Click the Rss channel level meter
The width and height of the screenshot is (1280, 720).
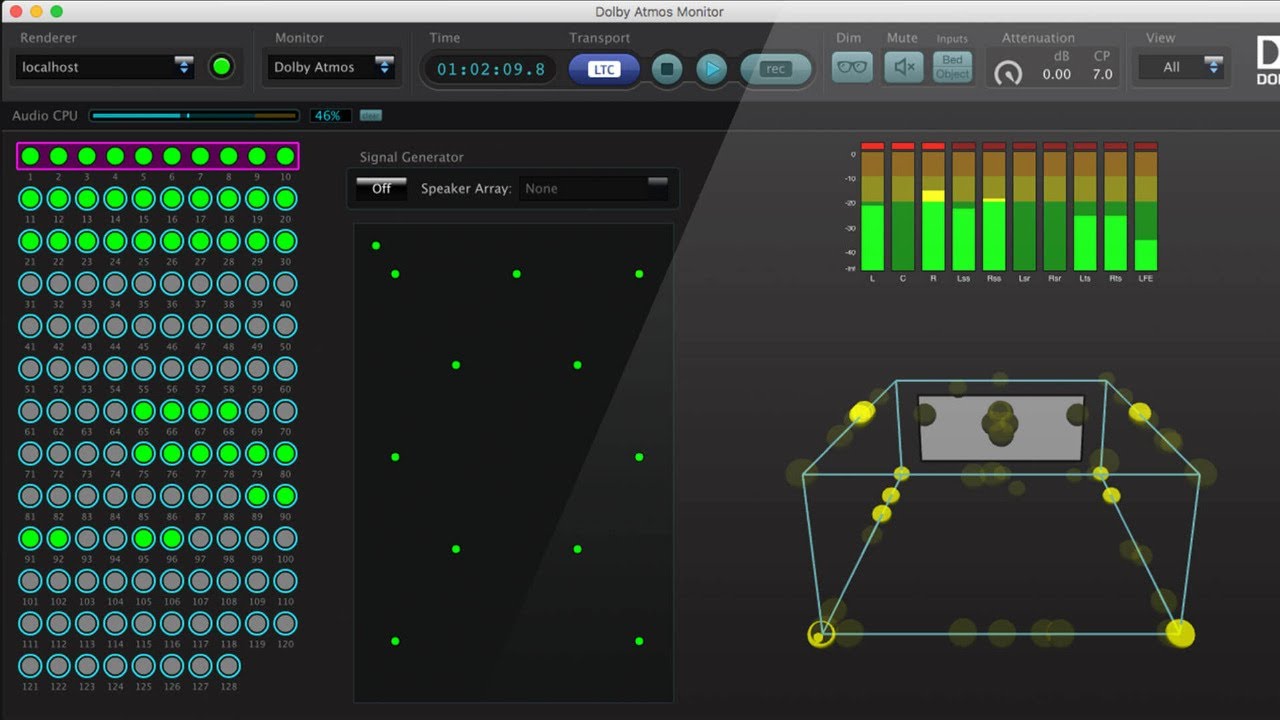(994, 207)
